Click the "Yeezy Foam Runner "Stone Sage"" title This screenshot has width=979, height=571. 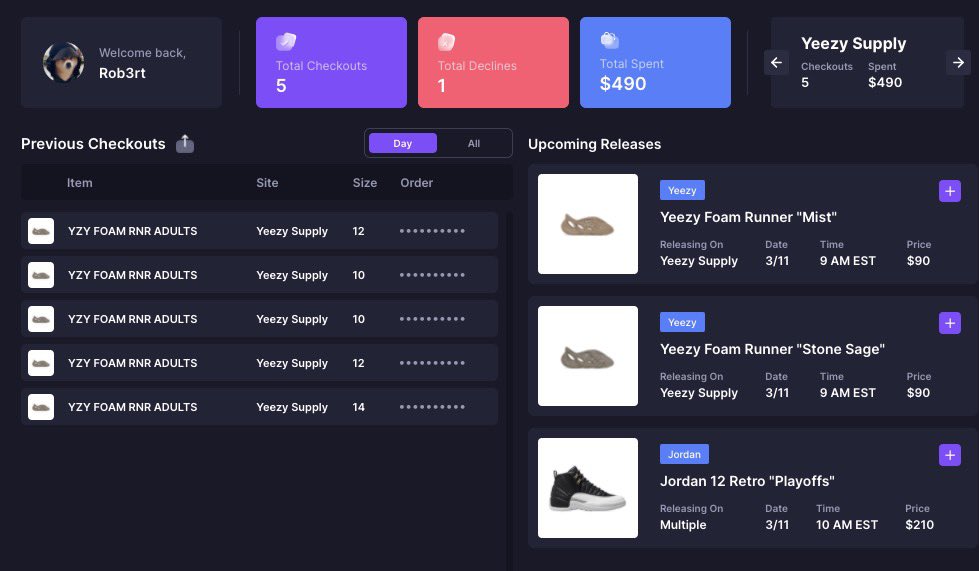tap(772, 349)
